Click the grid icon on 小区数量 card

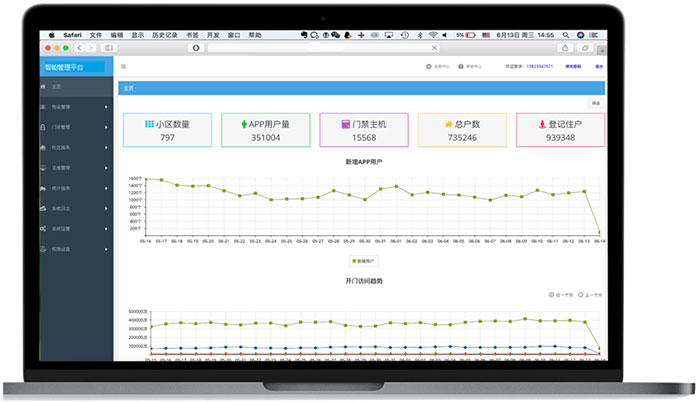150,124
